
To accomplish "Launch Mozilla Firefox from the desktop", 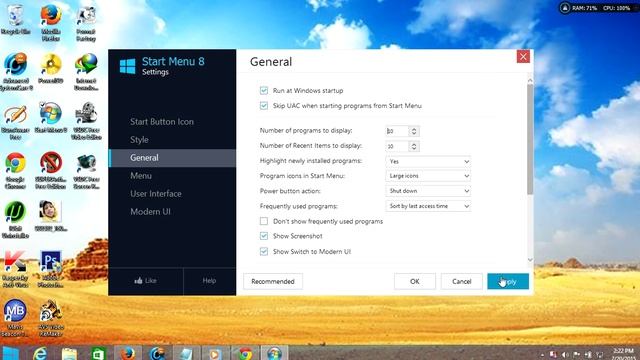I will coord(51,23).
